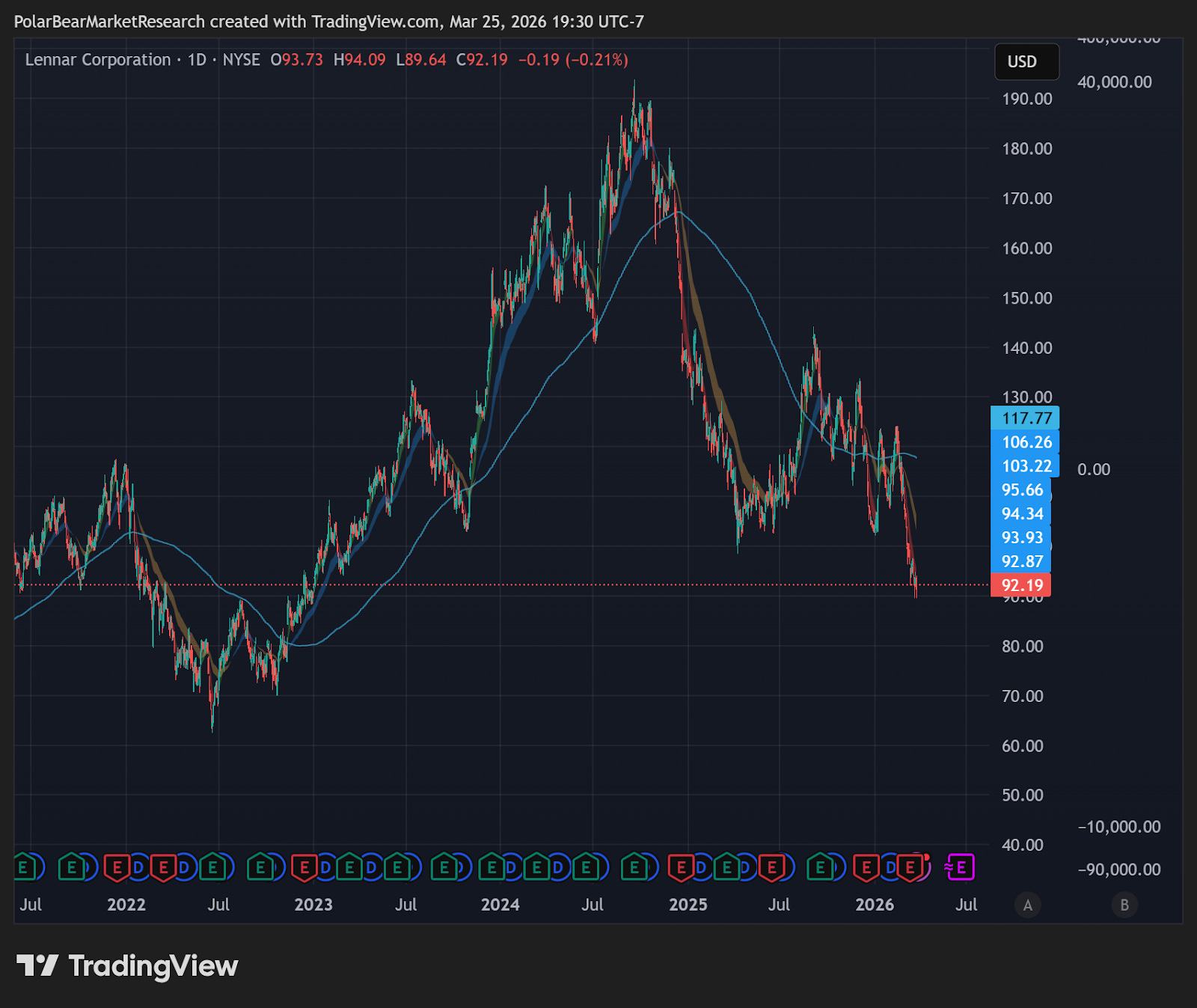Click the 1D interval in the chart legend
Viewport: 1197px width, 1008px height.
click(x=197, y=60)
